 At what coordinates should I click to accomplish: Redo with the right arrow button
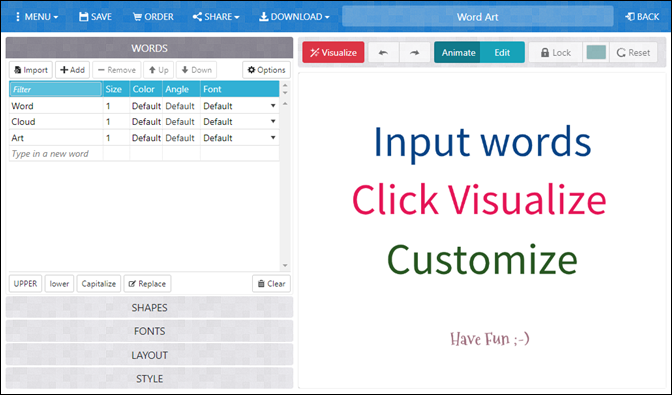coord(414,52)
